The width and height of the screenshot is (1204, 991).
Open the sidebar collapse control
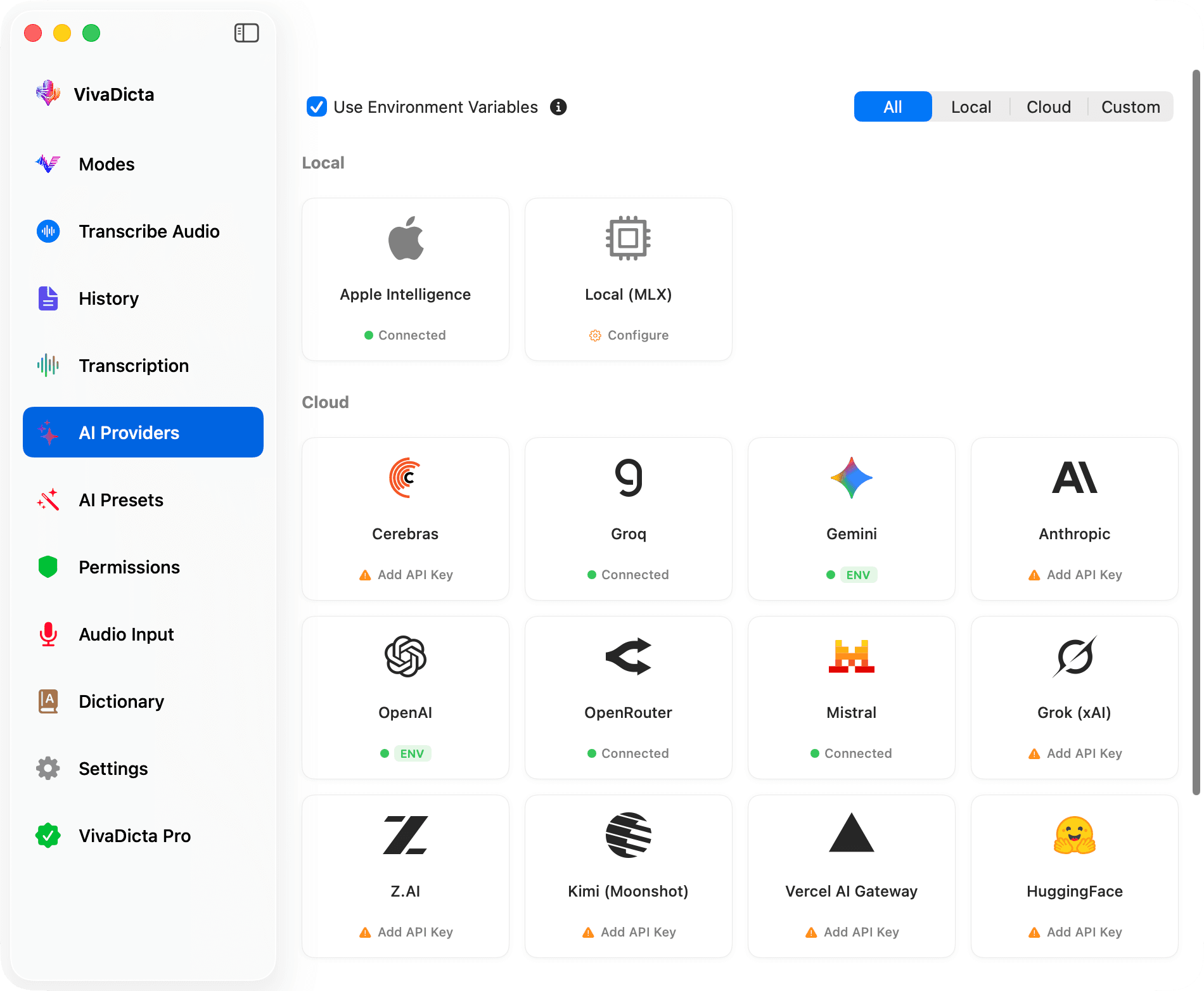247,32
